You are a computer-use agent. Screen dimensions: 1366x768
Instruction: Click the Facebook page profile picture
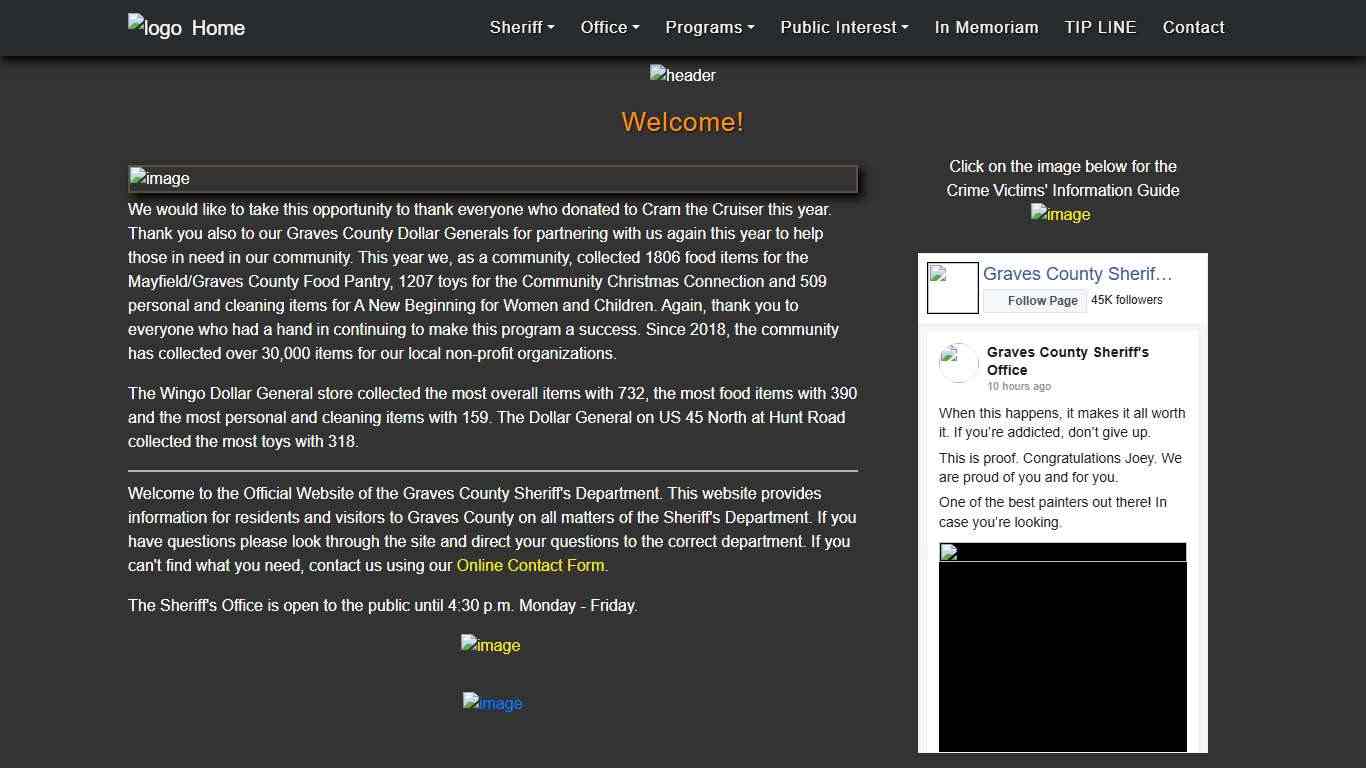coord(952,287)
